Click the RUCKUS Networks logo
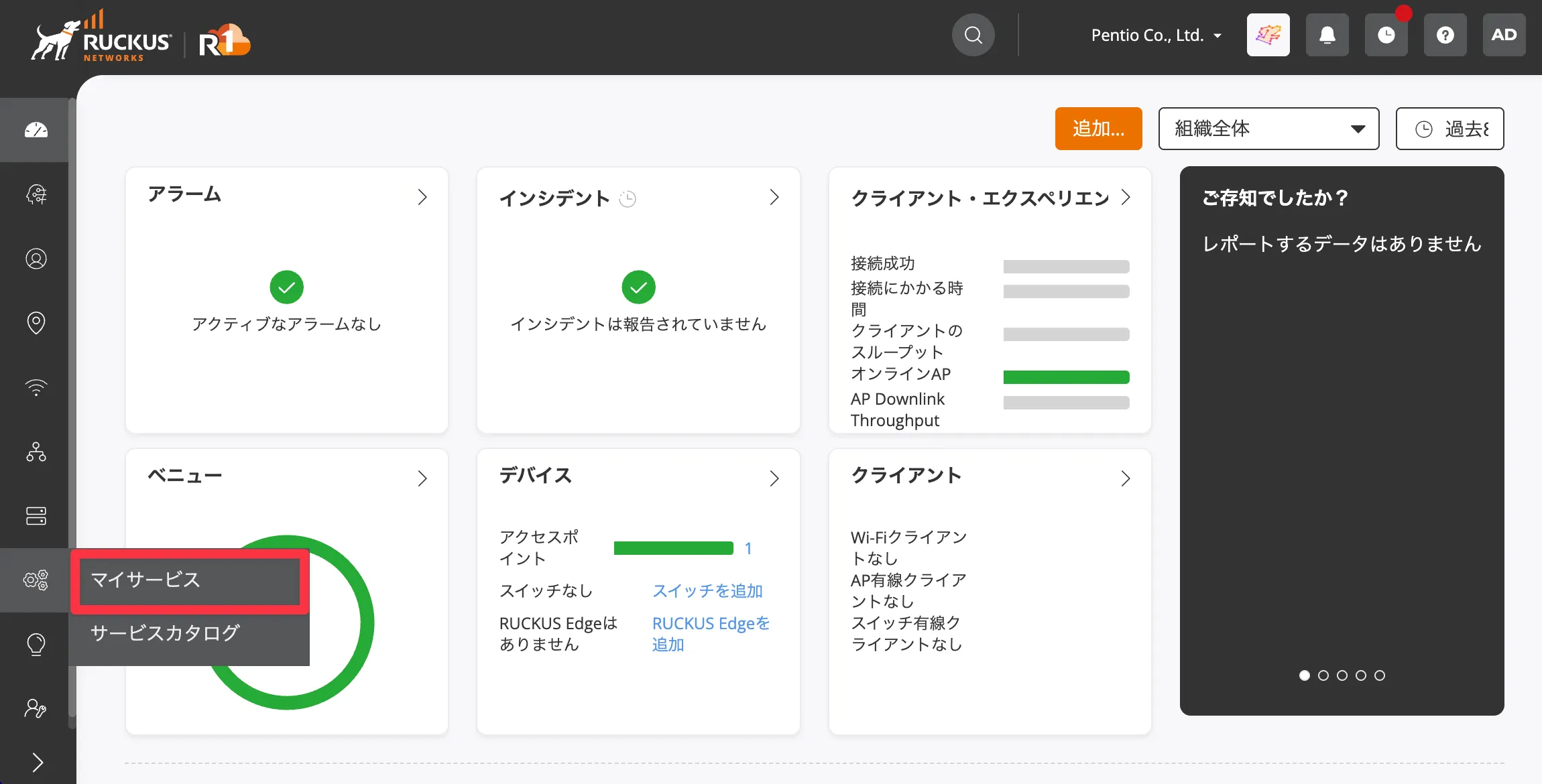The width and height of the screenshot is (1542, 784). coord(101,36)
